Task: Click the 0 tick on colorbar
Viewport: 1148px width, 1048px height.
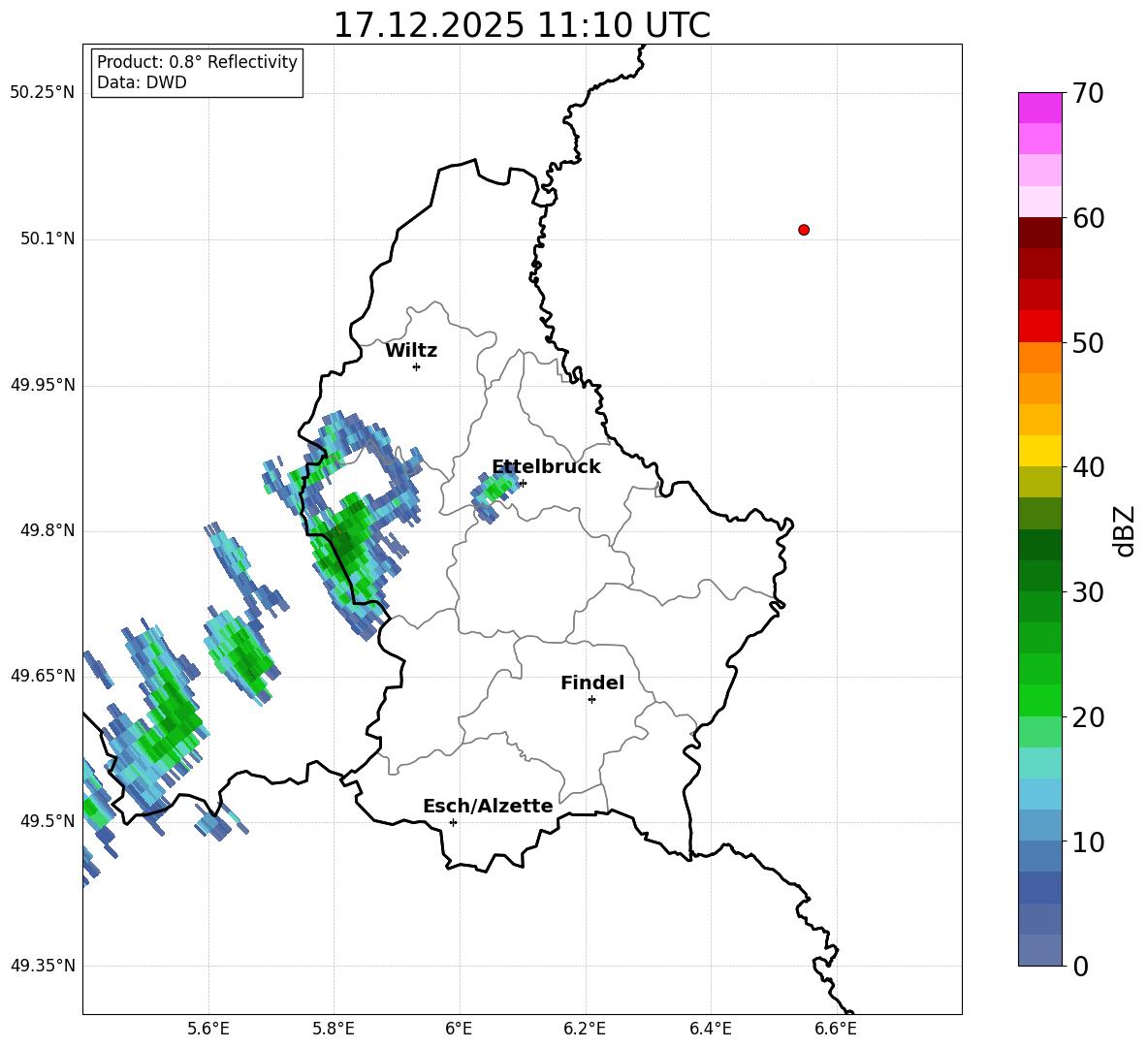Action: [1081, 966]
